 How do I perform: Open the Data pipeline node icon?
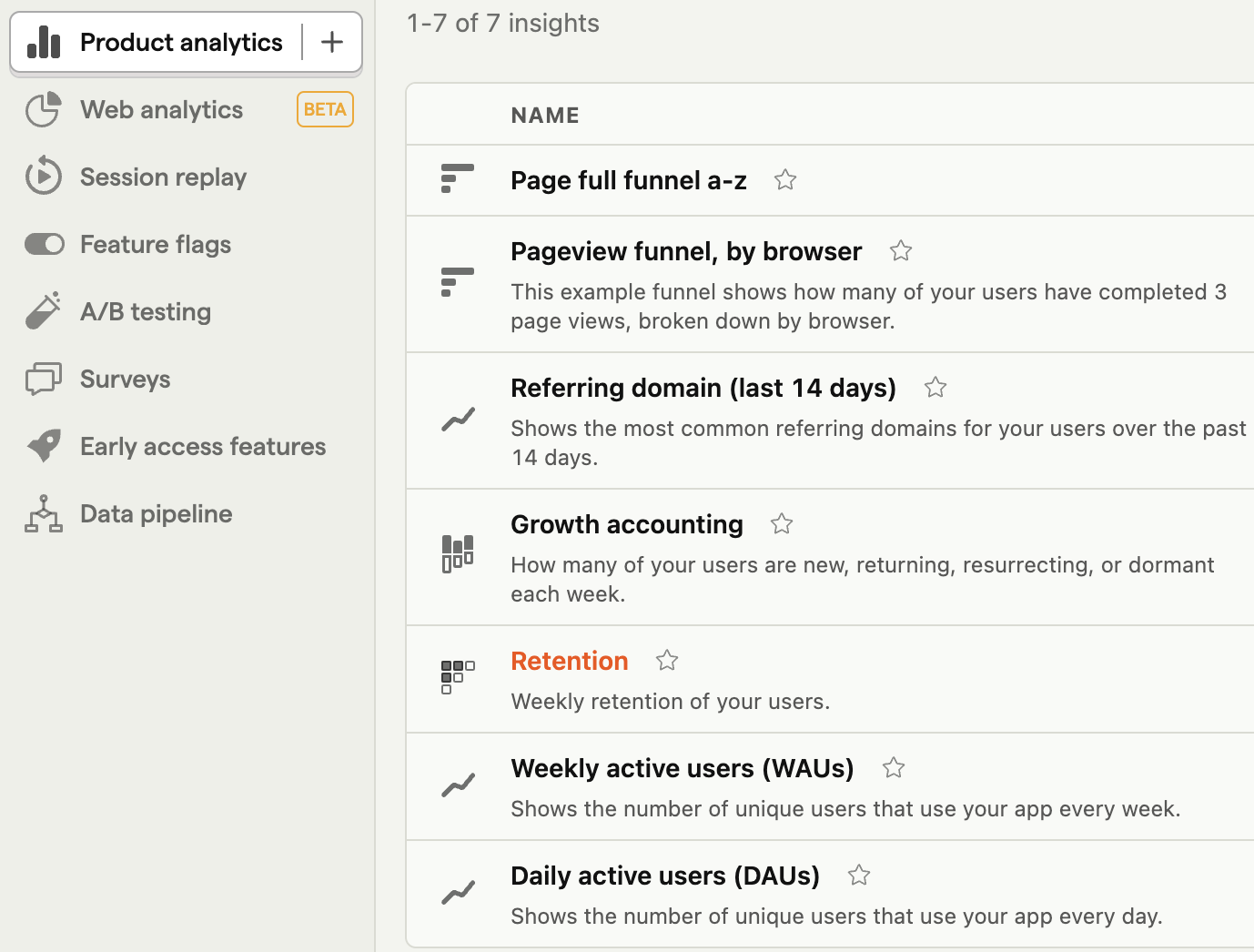[44, 513]
